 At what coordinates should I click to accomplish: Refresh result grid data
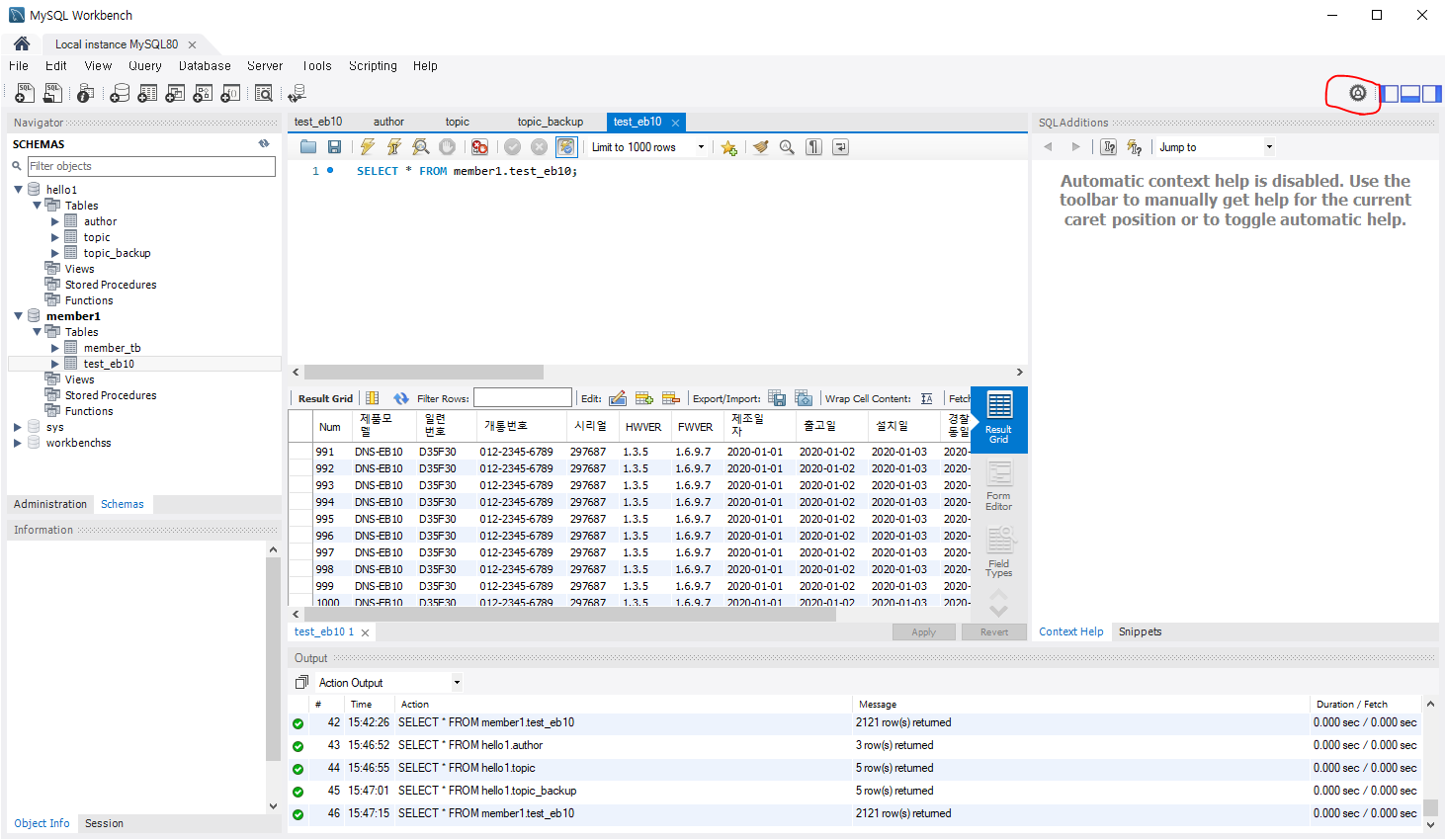point(400,398)
